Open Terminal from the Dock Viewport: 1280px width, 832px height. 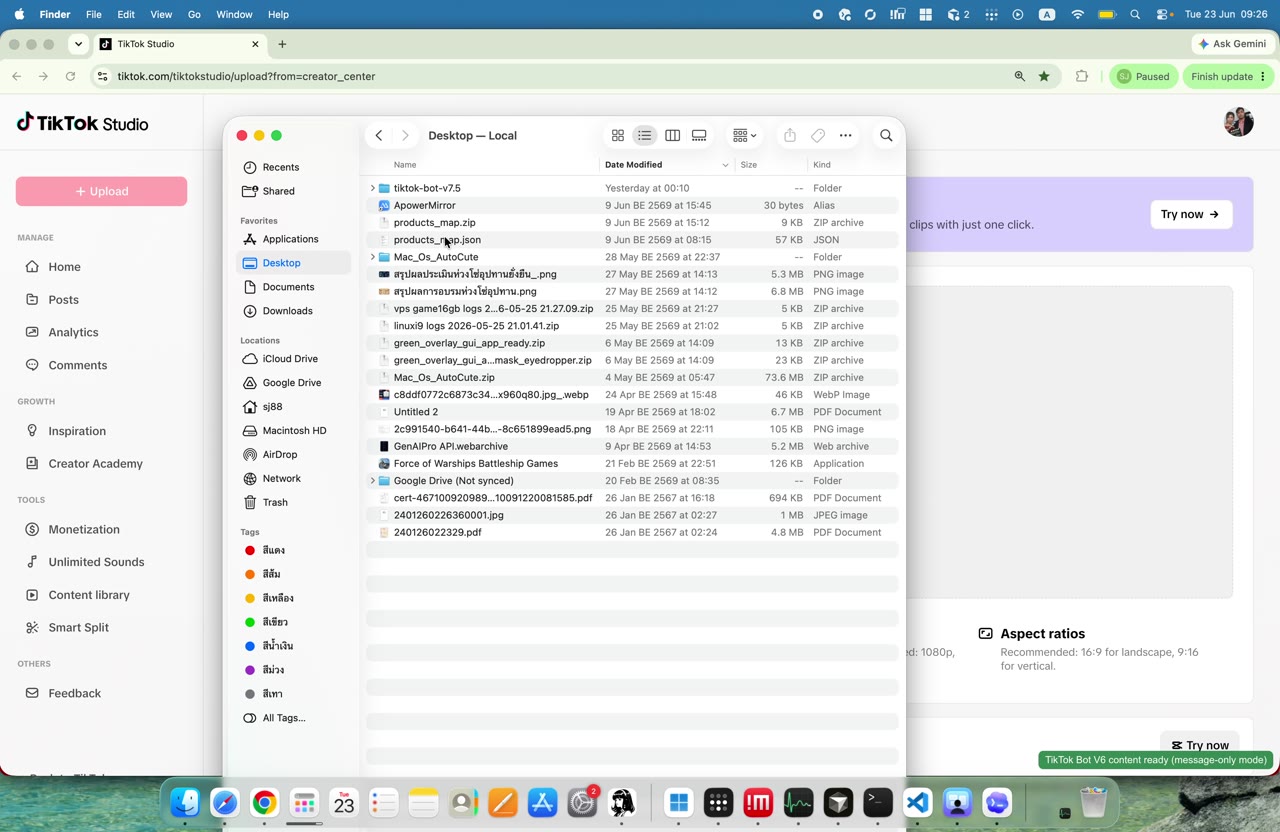click(878, 802)
